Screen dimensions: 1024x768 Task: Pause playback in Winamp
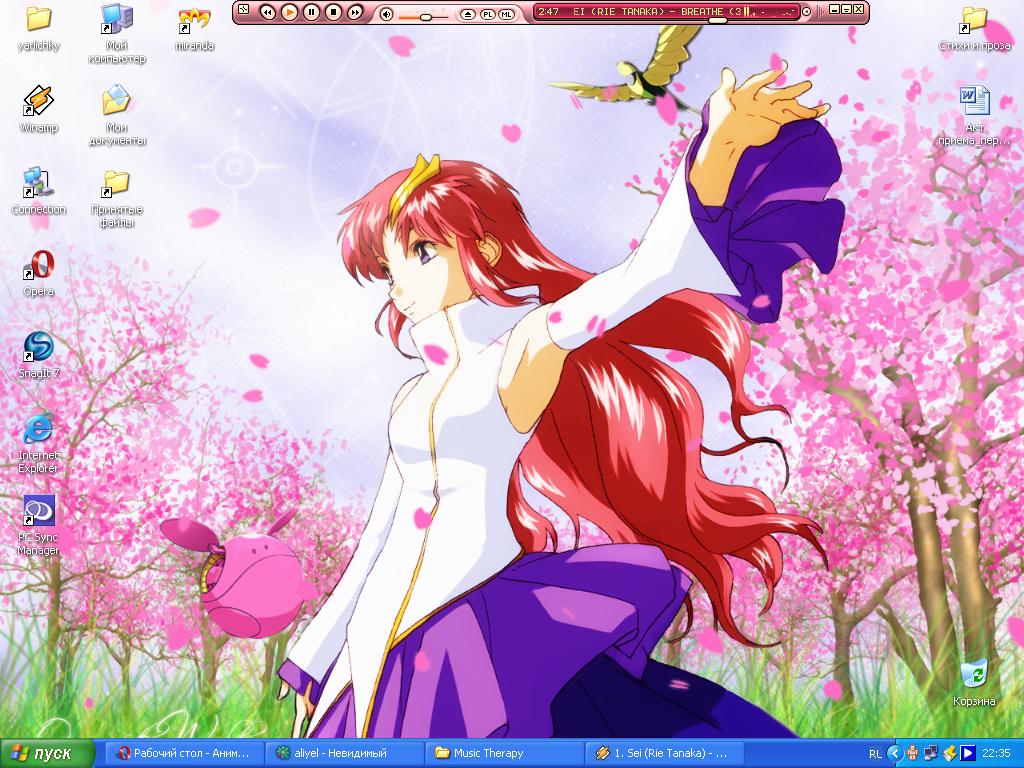pos(312,12)
